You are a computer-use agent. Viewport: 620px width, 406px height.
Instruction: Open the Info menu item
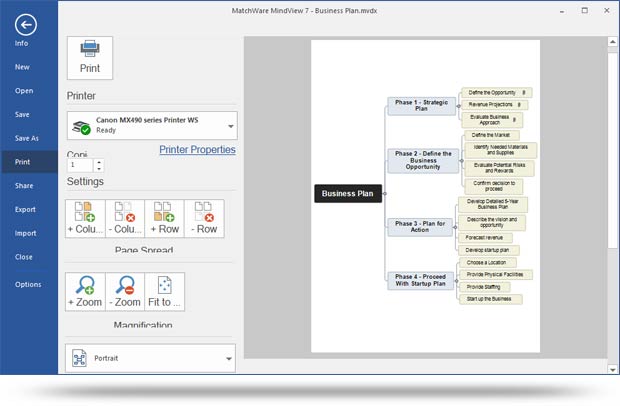tap(21, 43)
